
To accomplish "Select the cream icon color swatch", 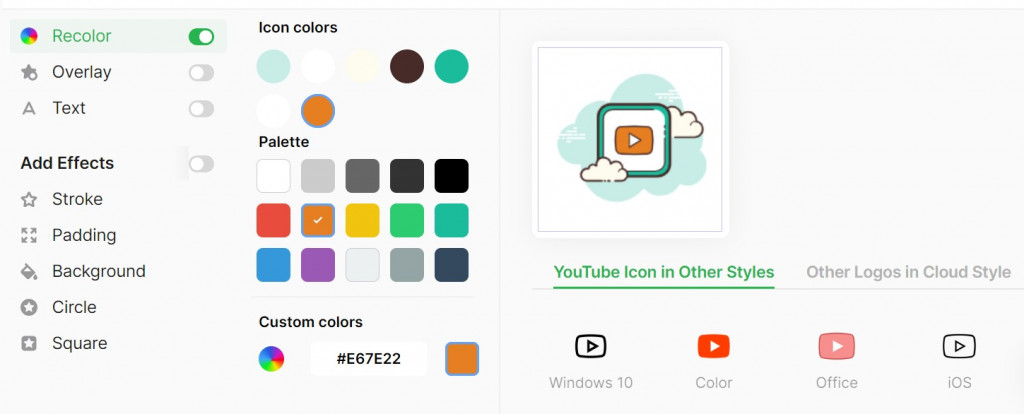I will pyautogui.click(x=362, y=67).
